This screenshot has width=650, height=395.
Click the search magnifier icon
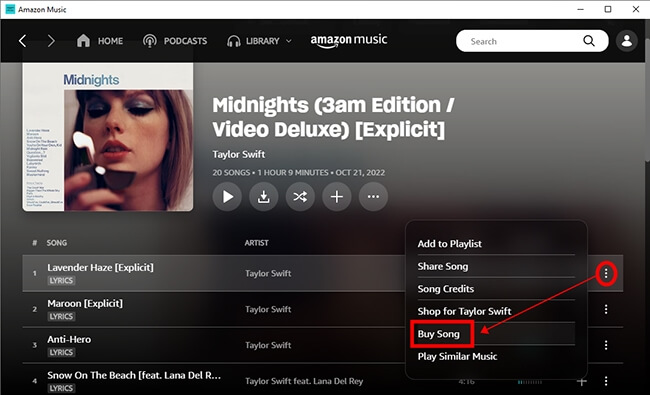pyautogui.click(x=589, y=41)
